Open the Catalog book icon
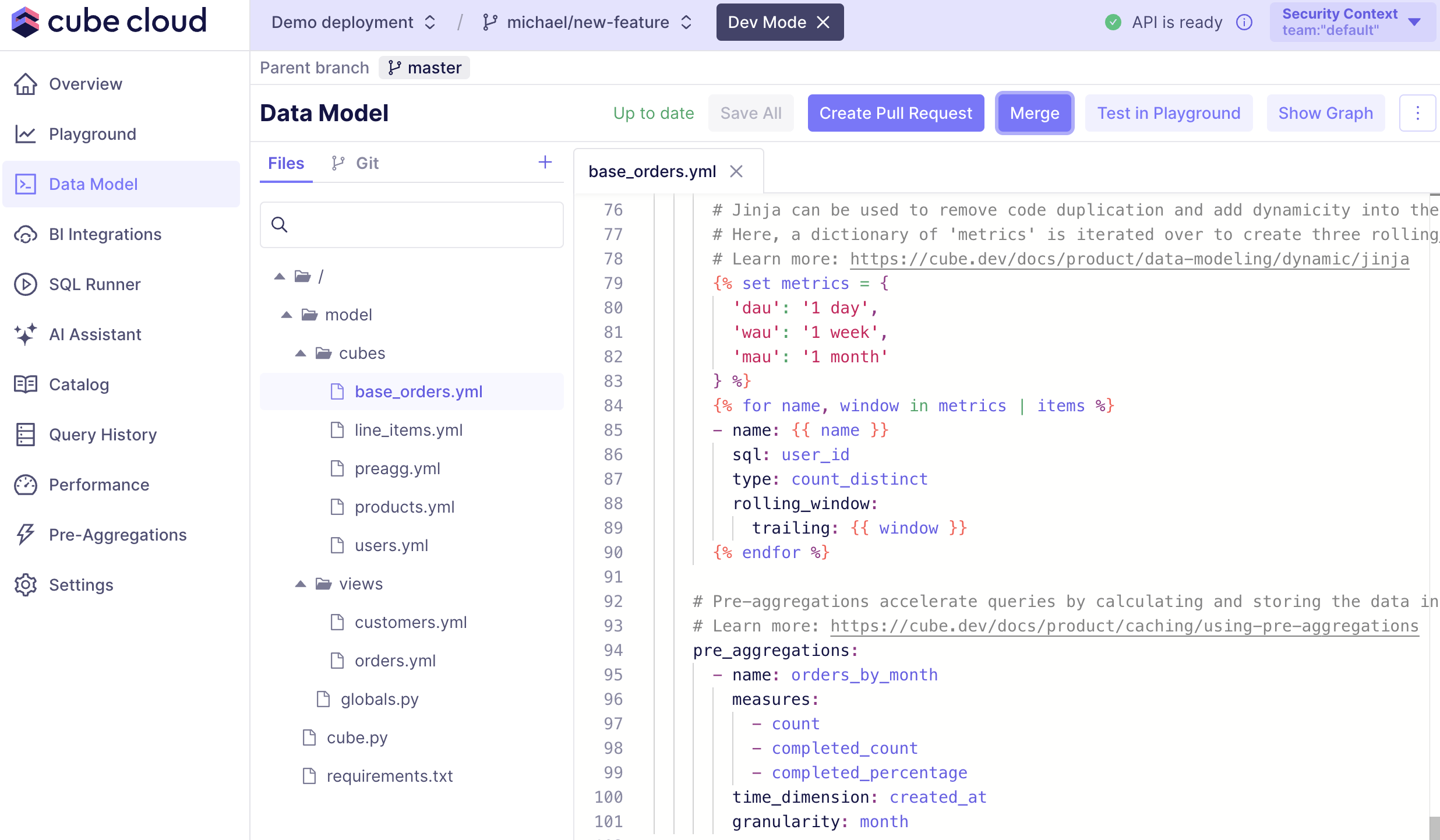Viewport: 1440px width, 840px height. pyautogui.click(x=26, y=384)
